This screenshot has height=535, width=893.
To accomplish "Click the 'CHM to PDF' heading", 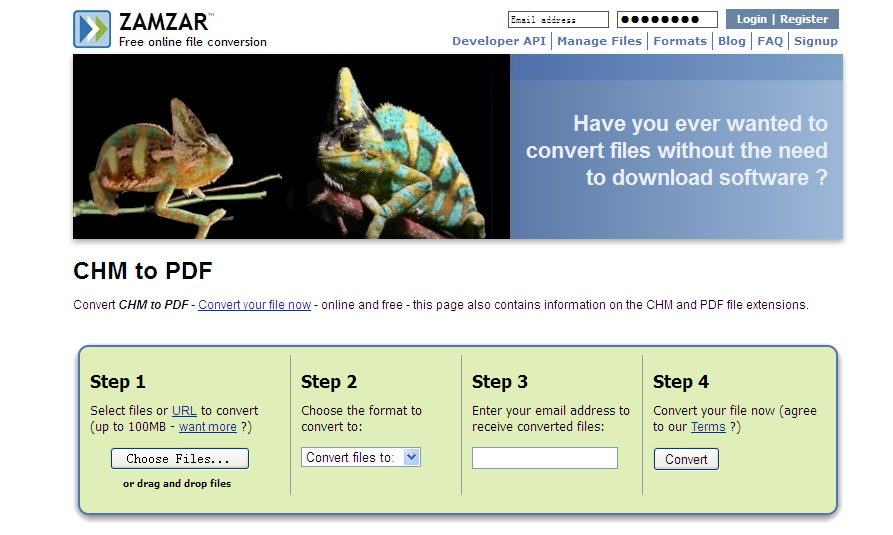I will tap(143, 271).
